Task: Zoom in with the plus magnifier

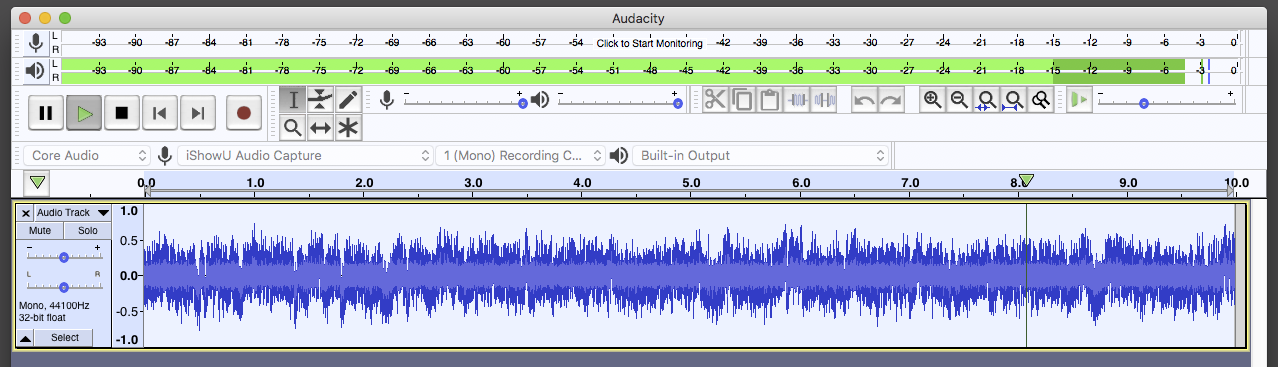Action: click(932, 99)
